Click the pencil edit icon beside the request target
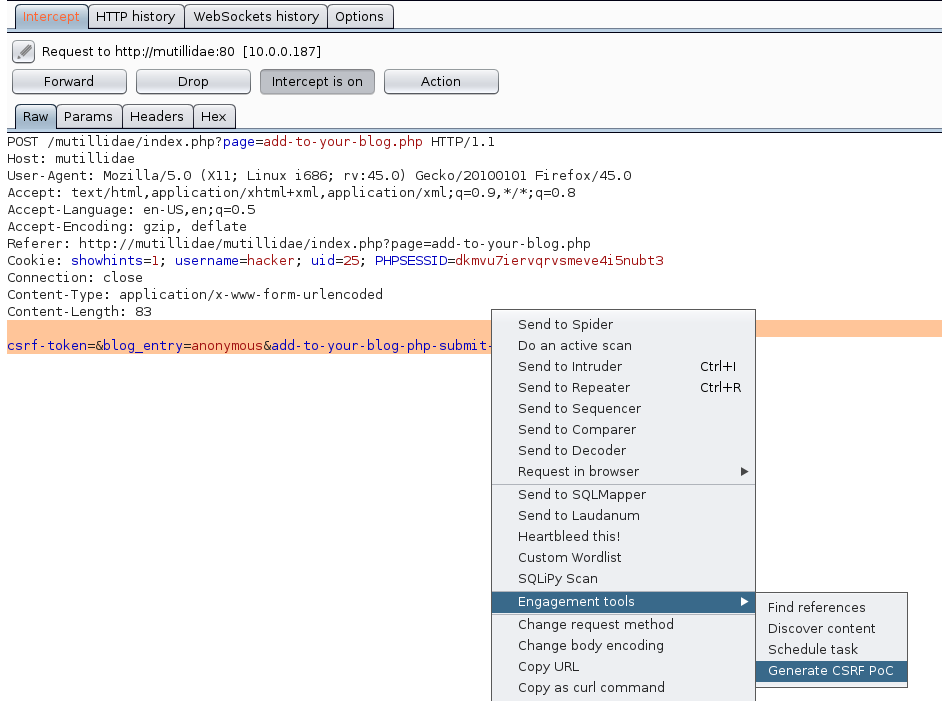The height and width of the screenshot is (720, 950). [24, 51]
